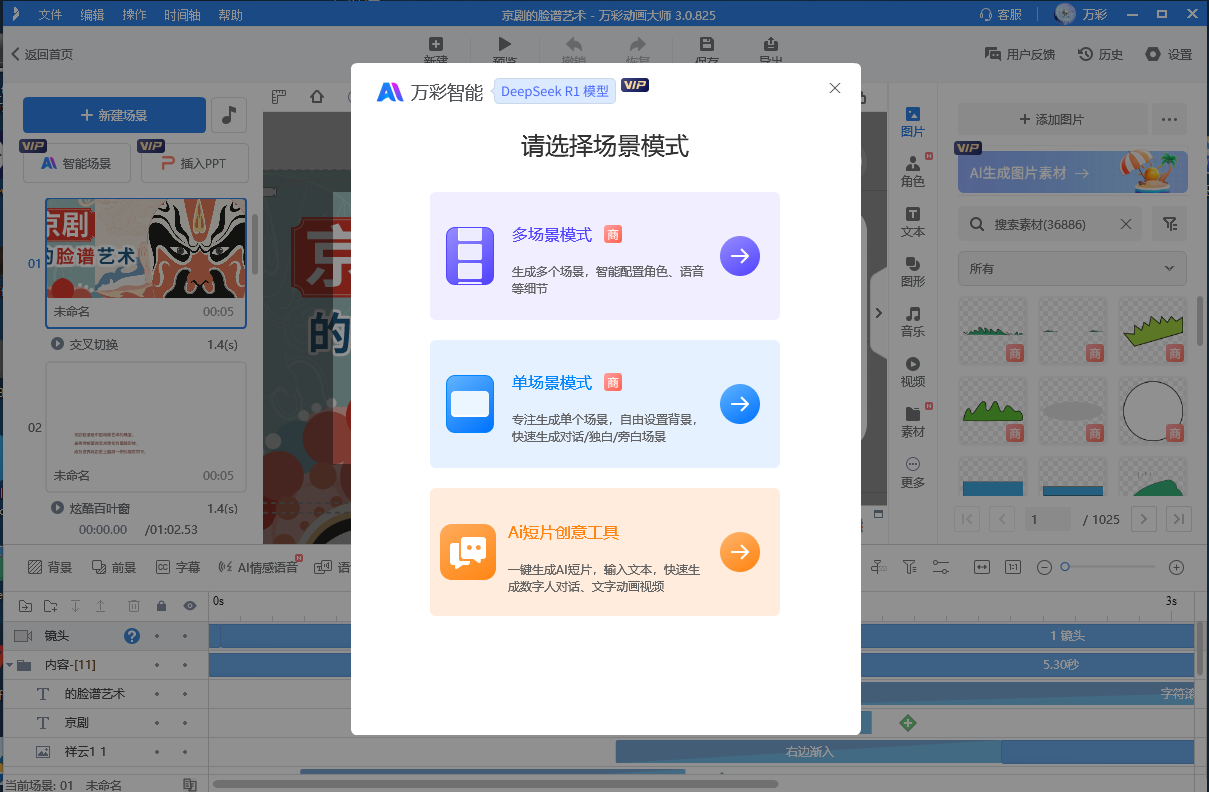
Task: Click the music note button beside 新建场景
Action: tap(229, 115)
